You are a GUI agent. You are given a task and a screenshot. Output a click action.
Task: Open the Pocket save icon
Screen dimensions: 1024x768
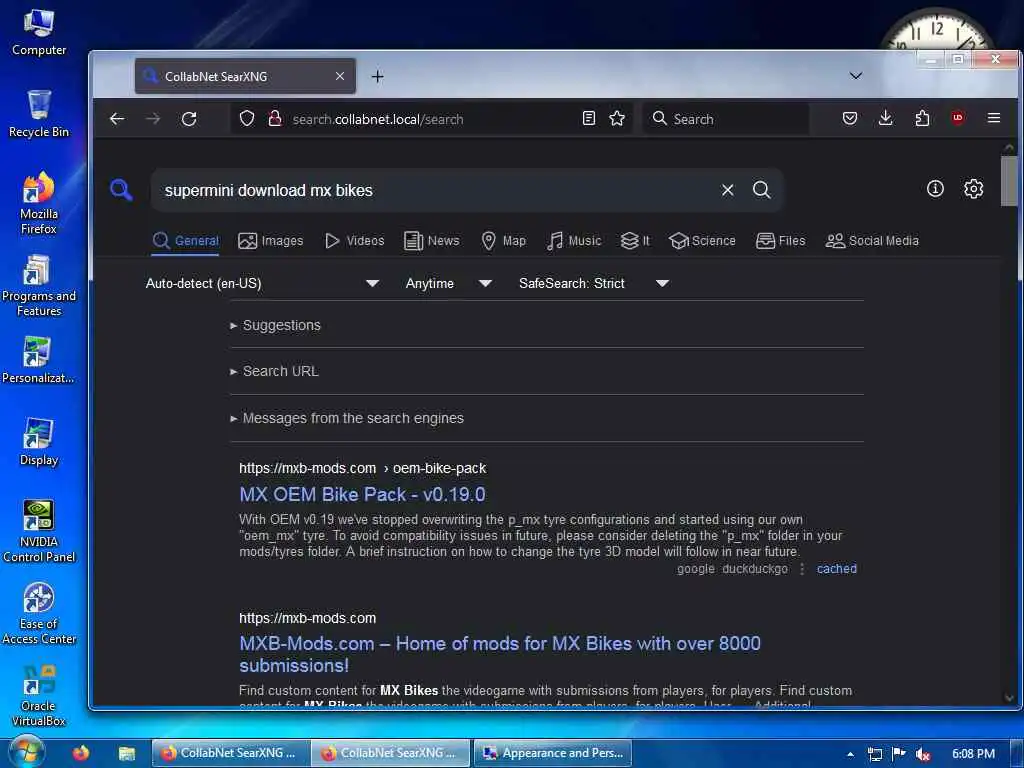850,118
